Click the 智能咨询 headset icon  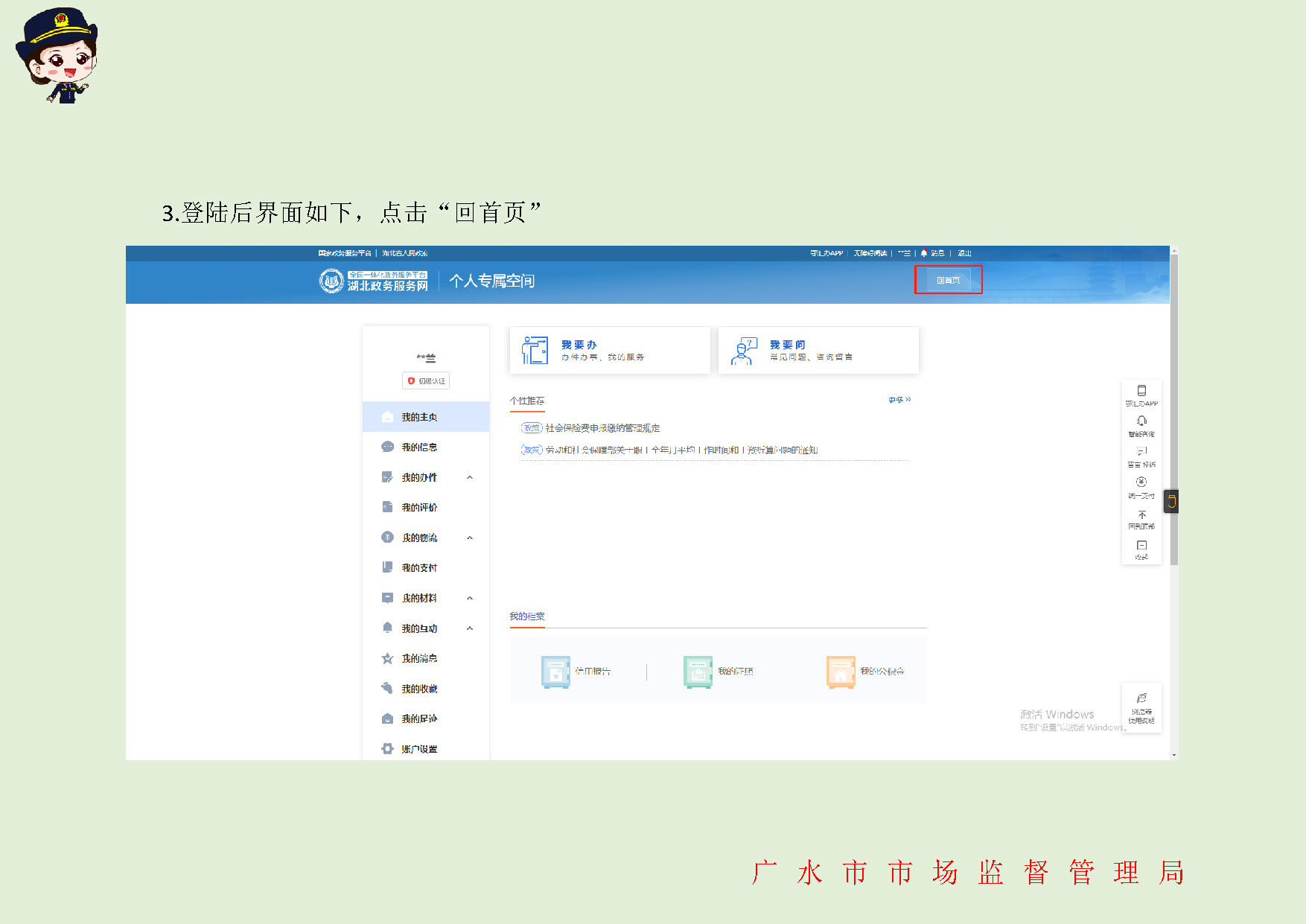(x=1141, y=421)
